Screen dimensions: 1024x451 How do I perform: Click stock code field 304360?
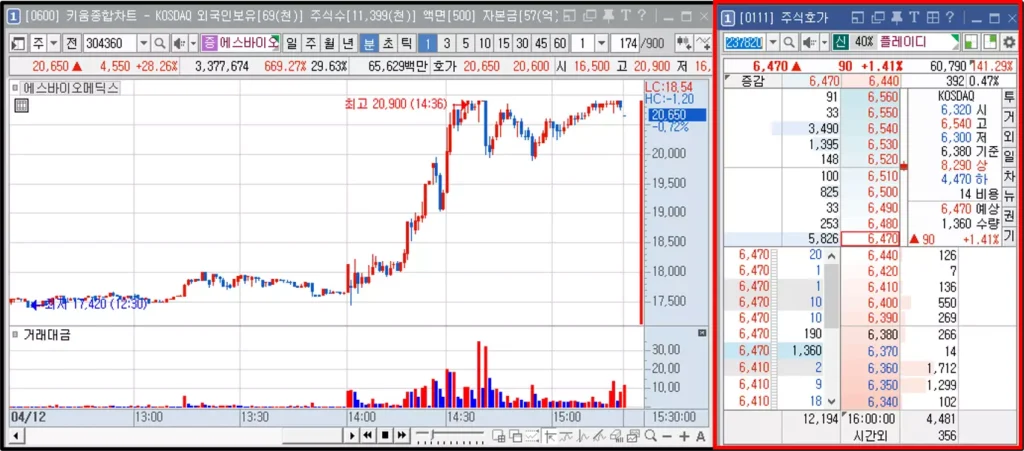[110, 44]
